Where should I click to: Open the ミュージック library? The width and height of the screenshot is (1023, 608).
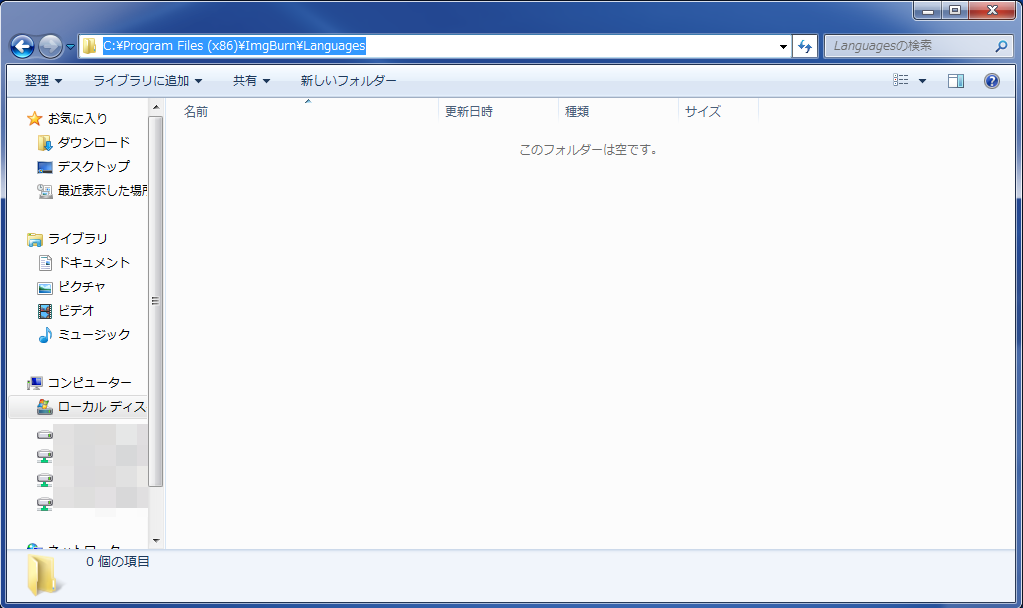[94, 335]
